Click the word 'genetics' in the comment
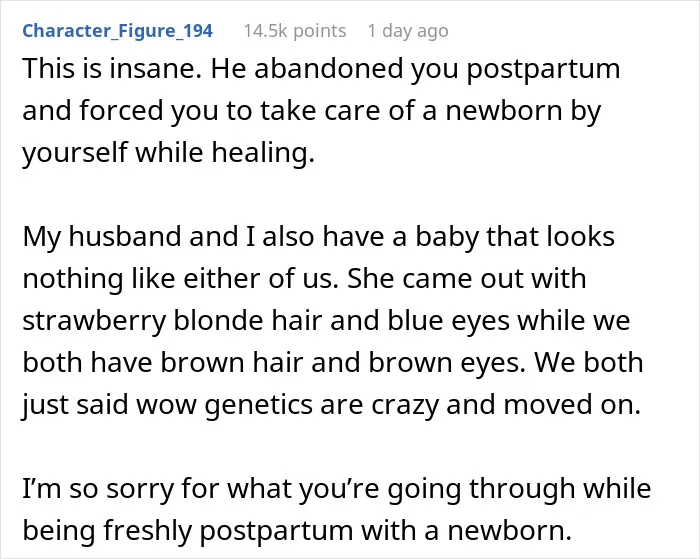Viewport: 700px width, 559px height. point(258,405)
